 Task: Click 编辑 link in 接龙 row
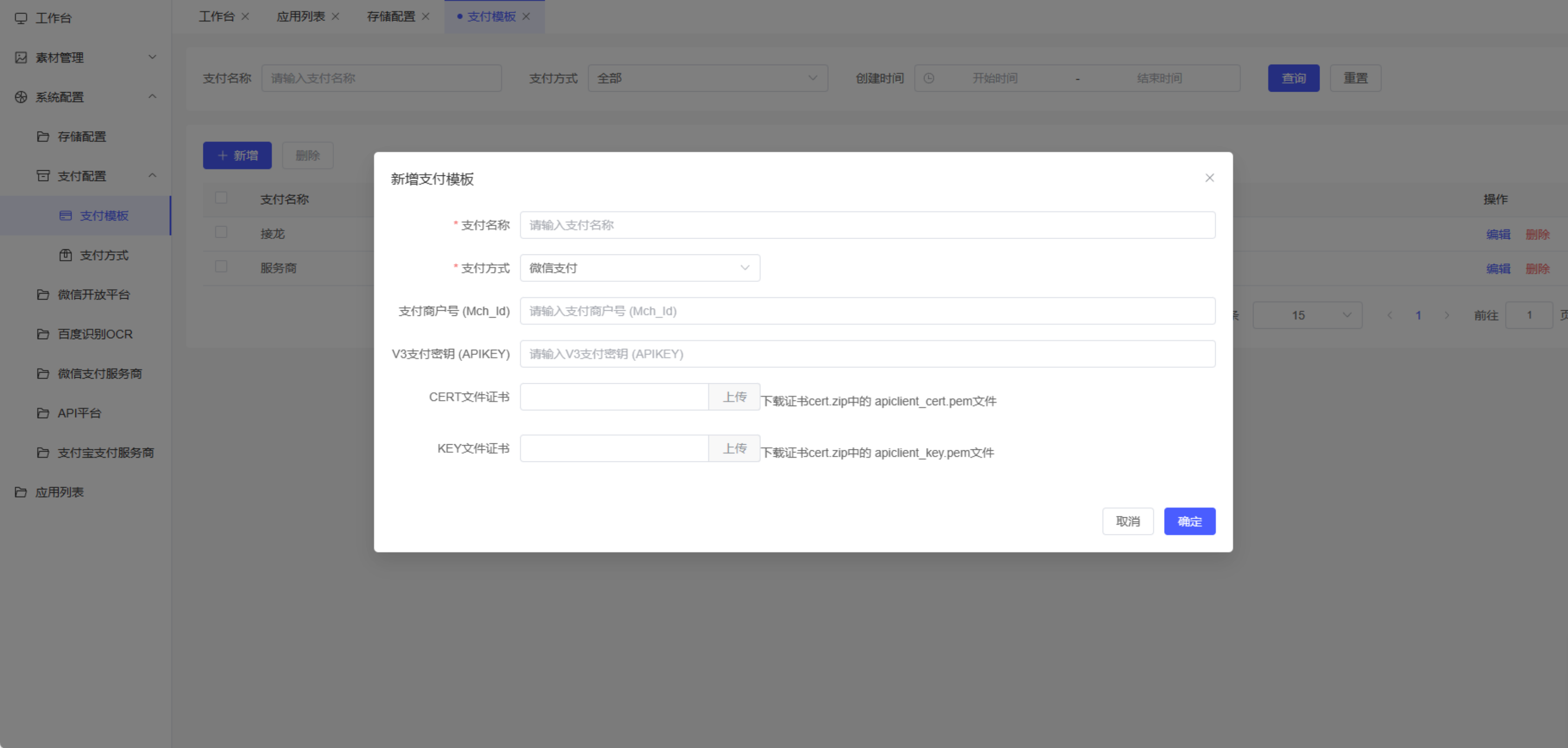pos(1498,234)
